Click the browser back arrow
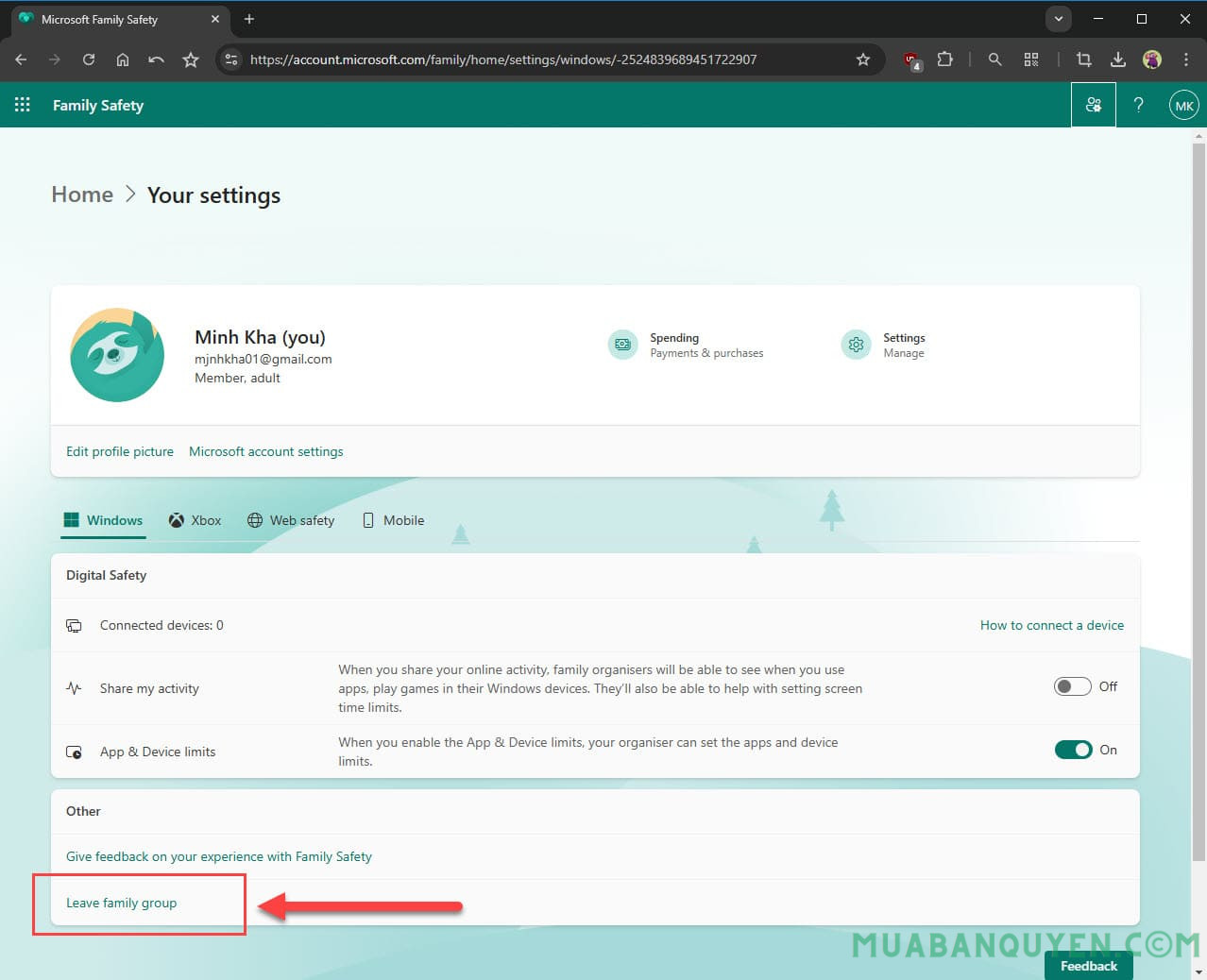 (x=21, y=59)
